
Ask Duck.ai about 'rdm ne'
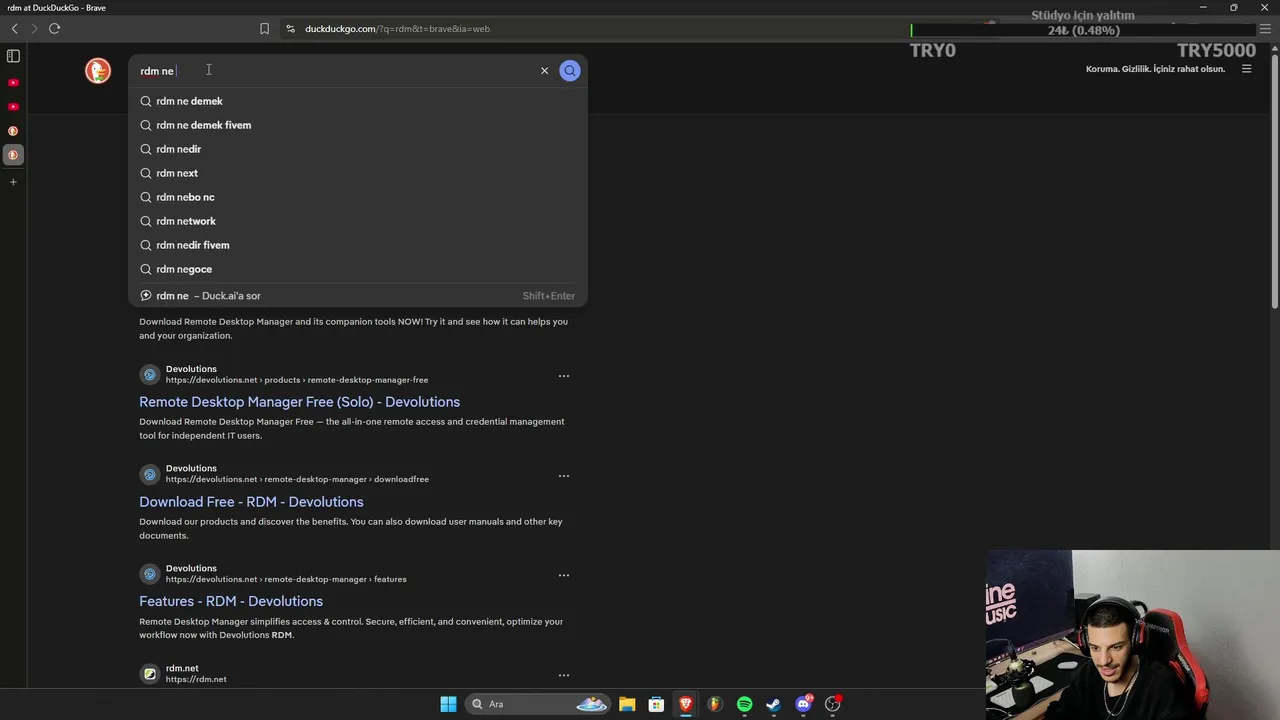pyautogui.click(x=358, y=296)
